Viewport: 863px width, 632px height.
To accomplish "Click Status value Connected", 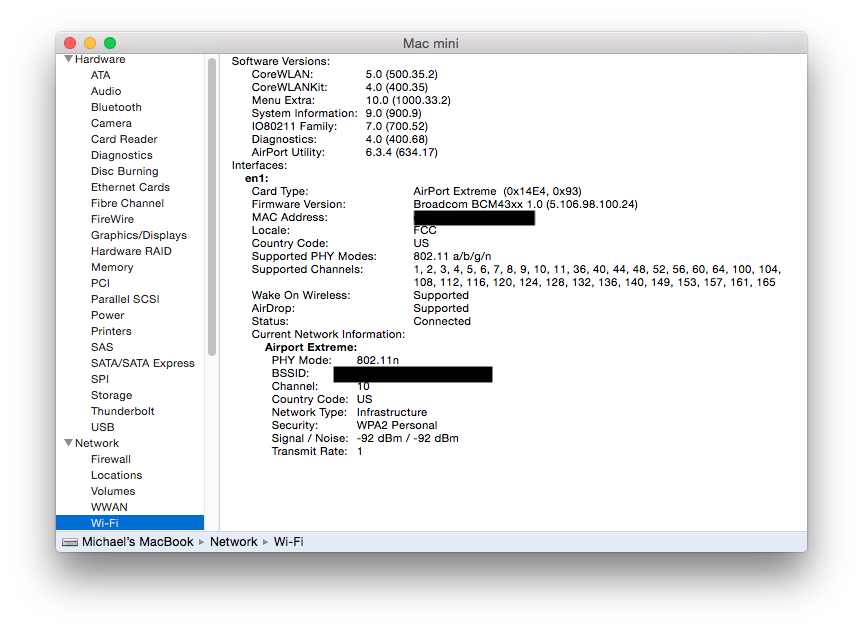I will (x=442, y=322).
